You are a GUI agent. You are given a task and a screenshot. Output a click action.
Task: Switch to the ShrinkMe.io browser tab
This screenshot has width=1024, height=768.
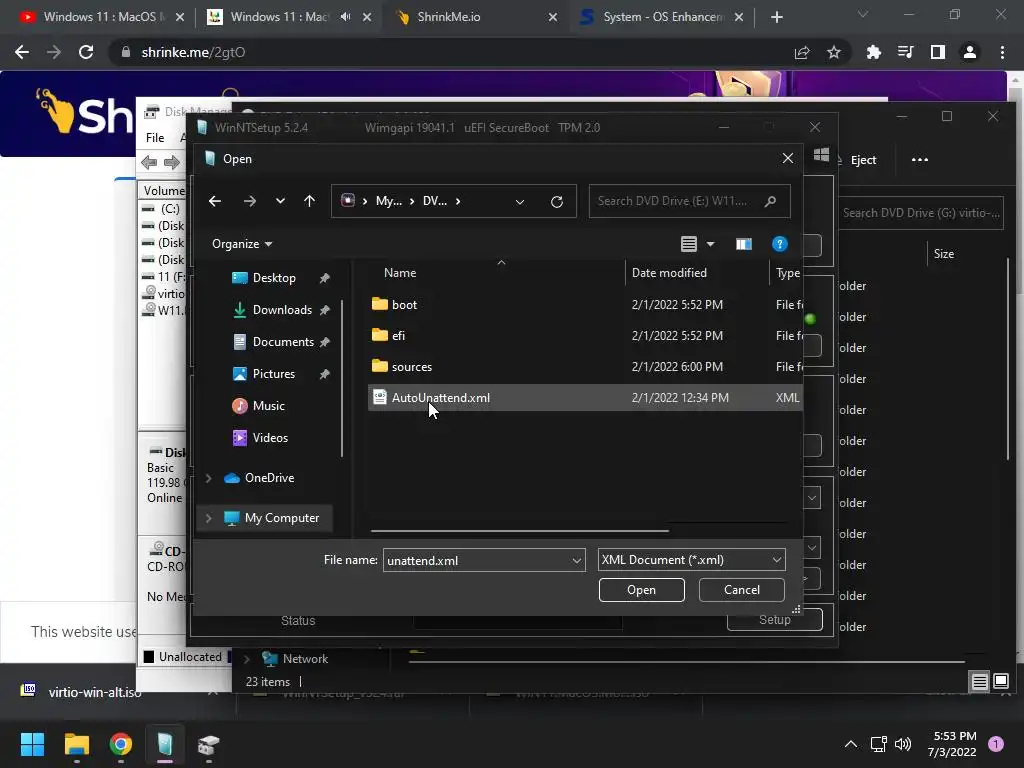point(478,17)
